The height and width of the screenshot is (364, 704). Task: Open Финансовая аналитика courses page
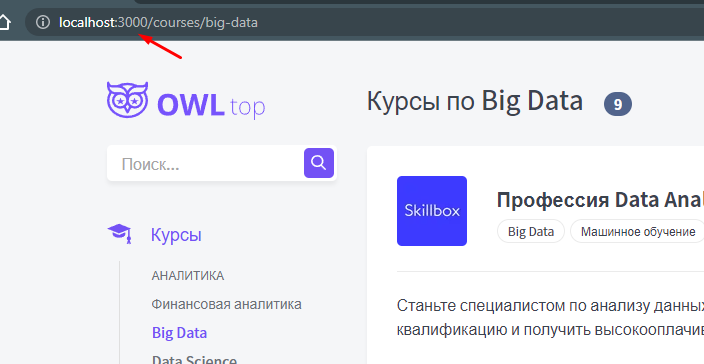click(226, 304)
